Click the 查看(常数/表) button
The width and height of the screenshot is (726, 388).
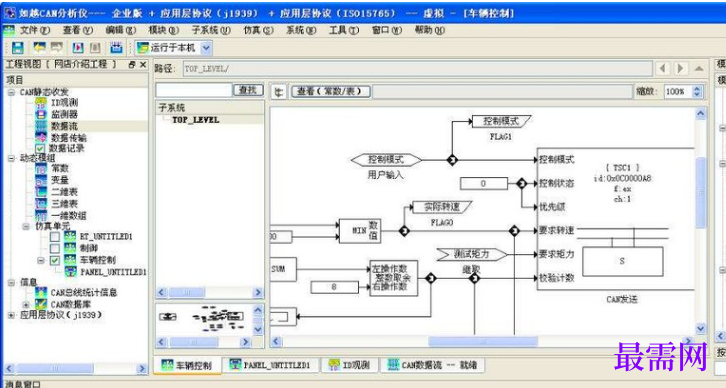[331, 91]
